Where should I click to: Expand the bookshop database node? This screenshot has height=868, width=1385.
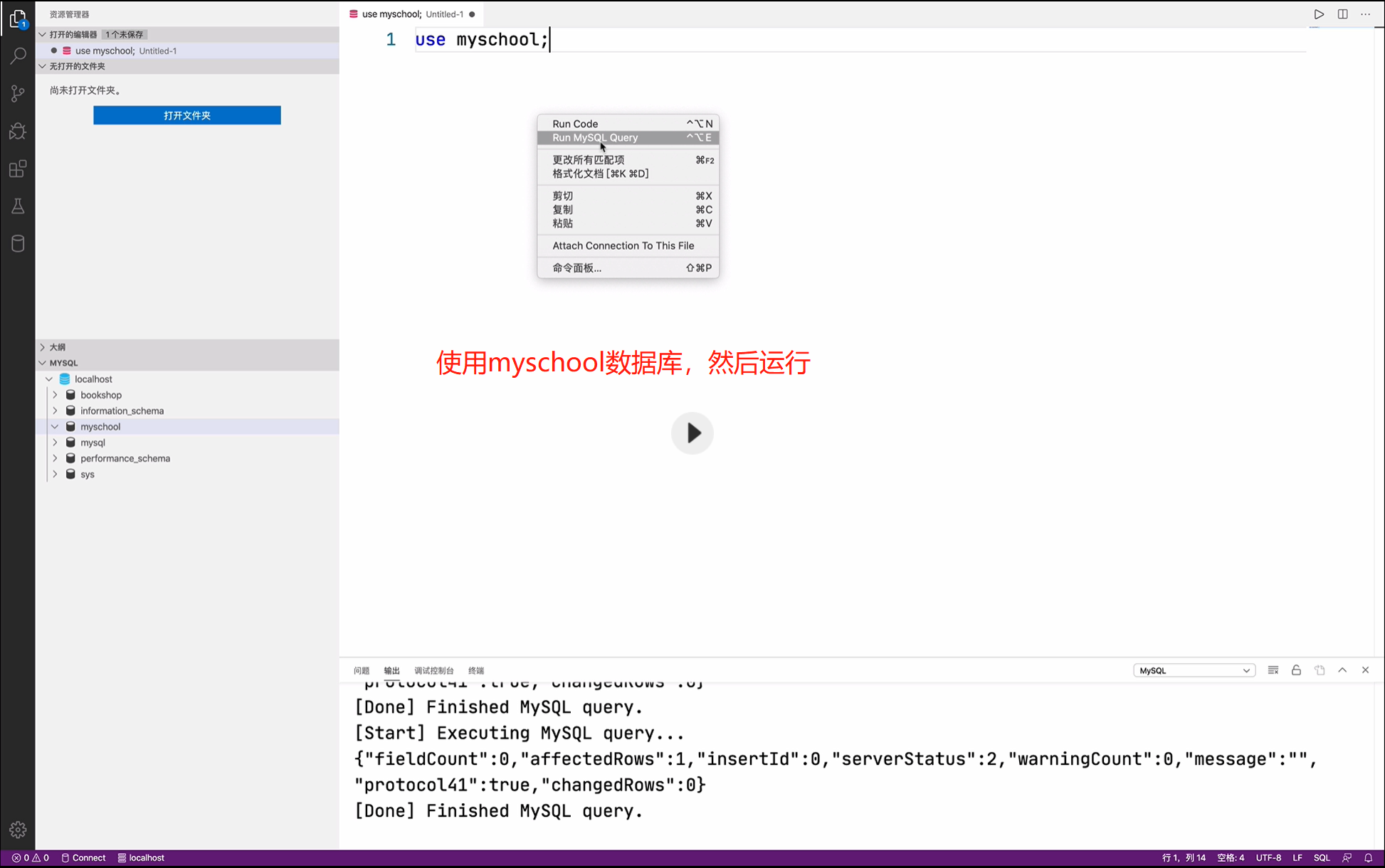[55, 395]
